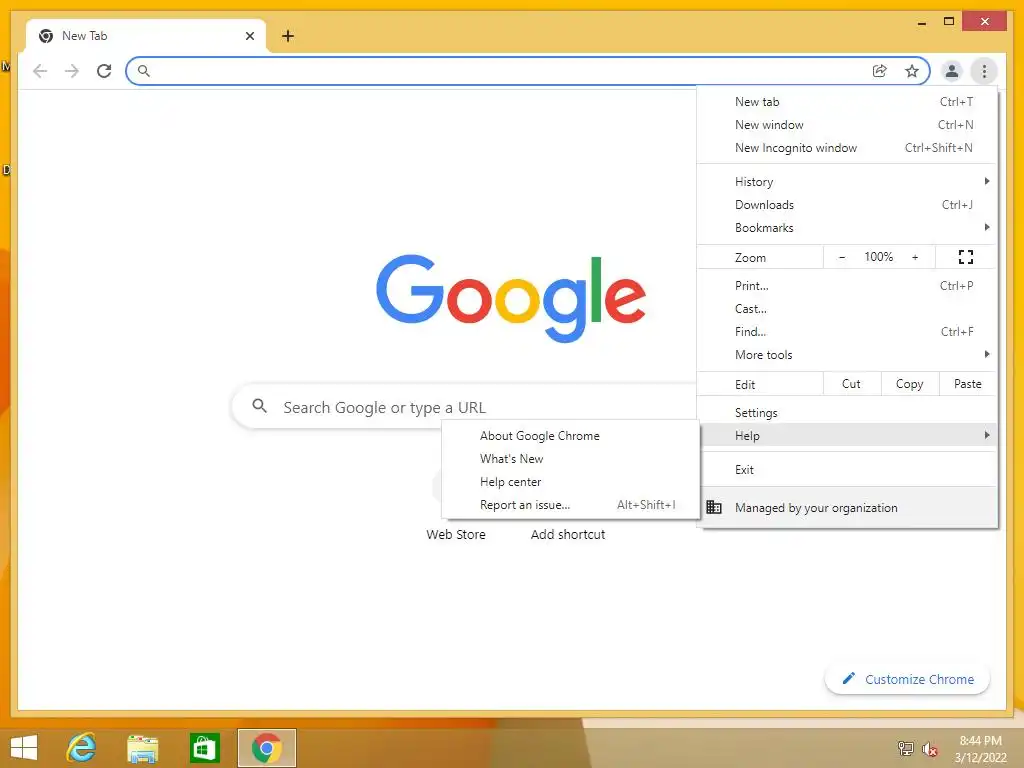Click the organization building icon
This screenshot has height=768, width=1024.
click(714, 507)
